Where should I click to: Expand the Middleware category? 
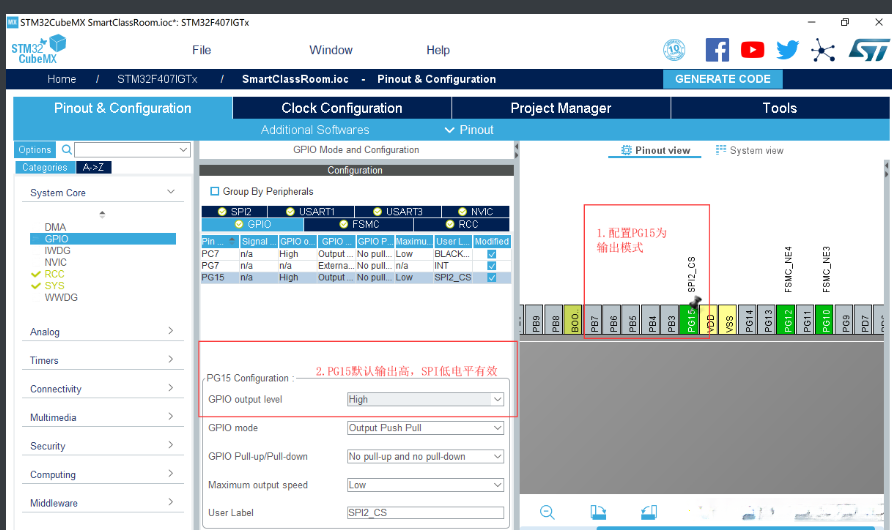click(x=171, y=502)
